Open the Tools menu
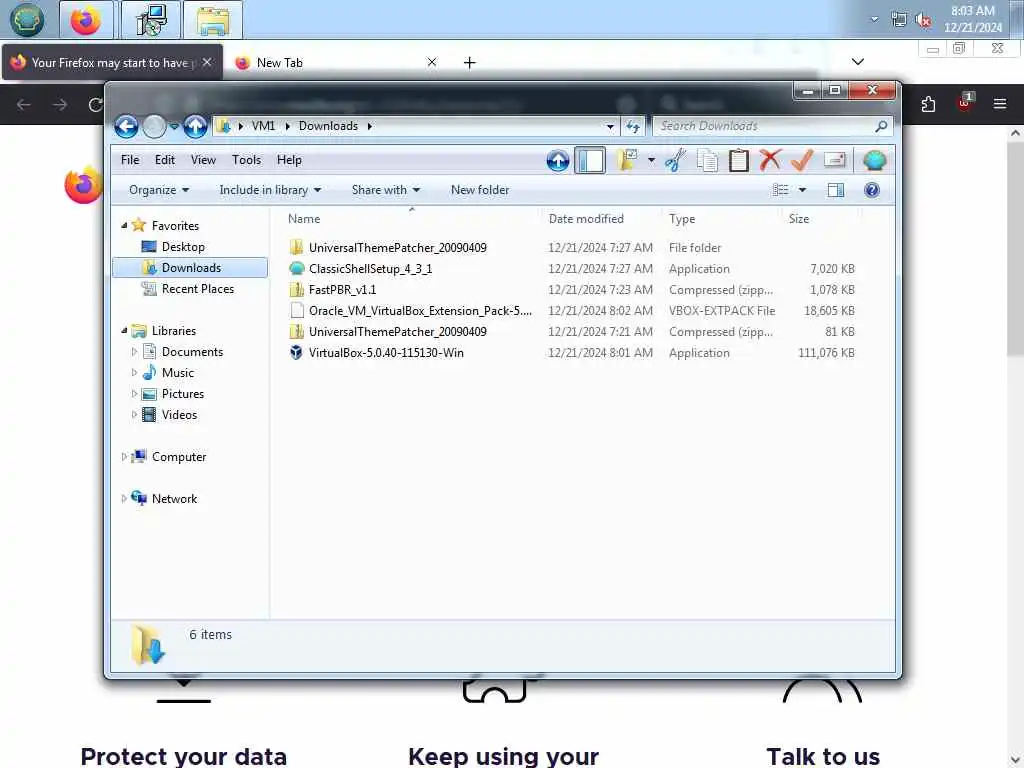1024x768 pixels. tap(246, 160)
